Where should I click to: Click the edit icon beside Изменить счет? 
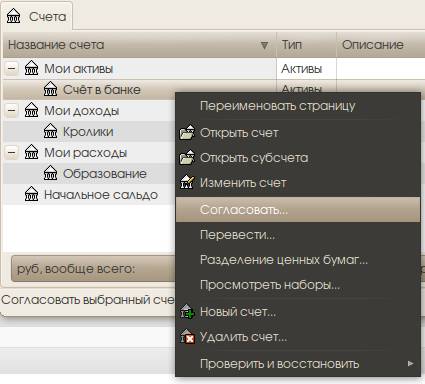tap(187, 182)
